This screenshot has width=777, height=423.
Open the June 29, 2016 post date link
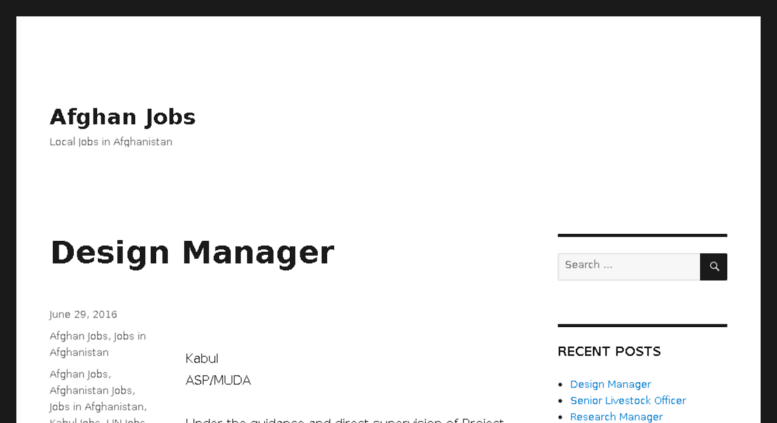click(83, 315)
